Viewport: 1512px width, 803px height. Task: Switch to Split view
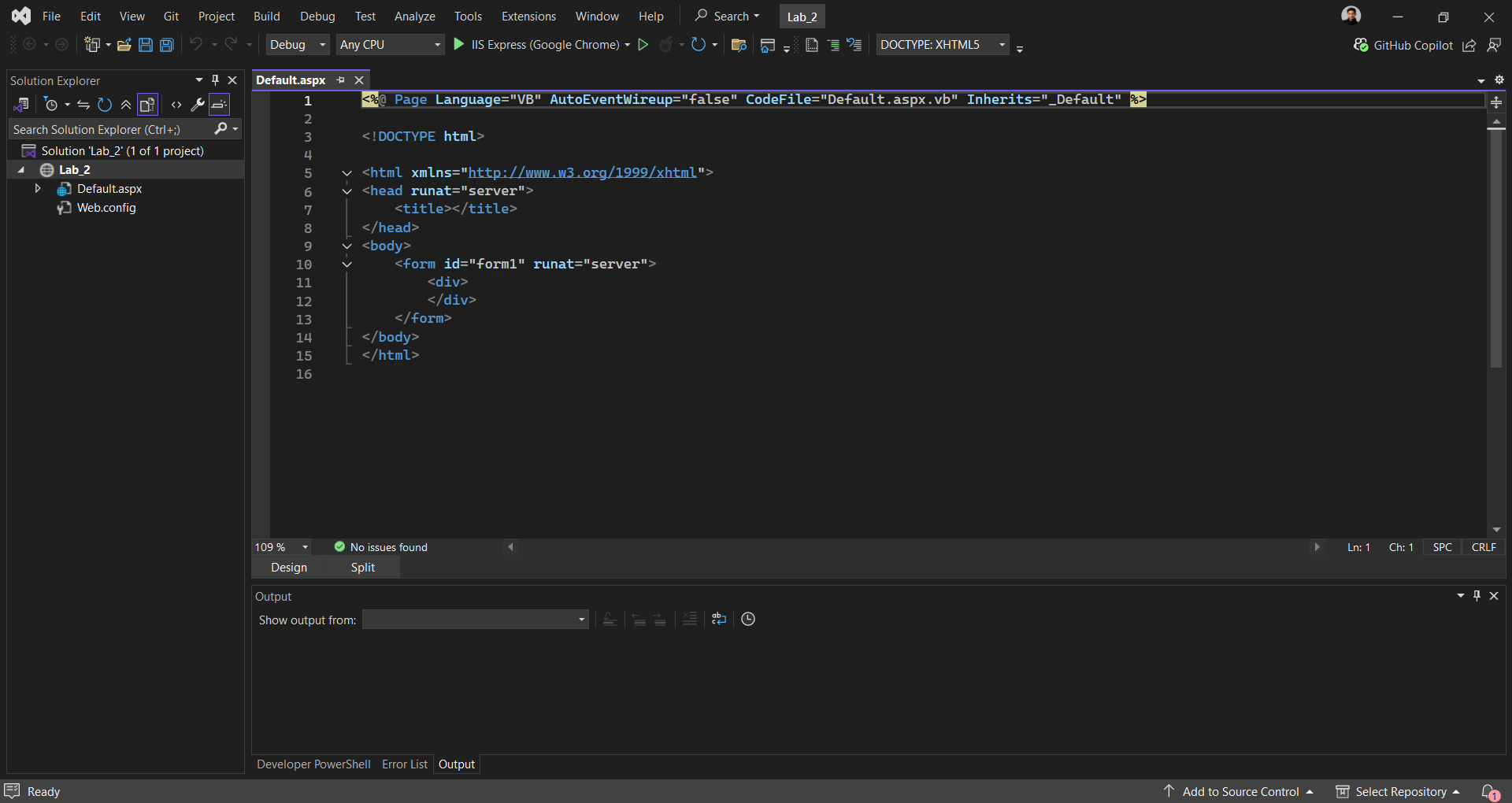coord(363,568)
